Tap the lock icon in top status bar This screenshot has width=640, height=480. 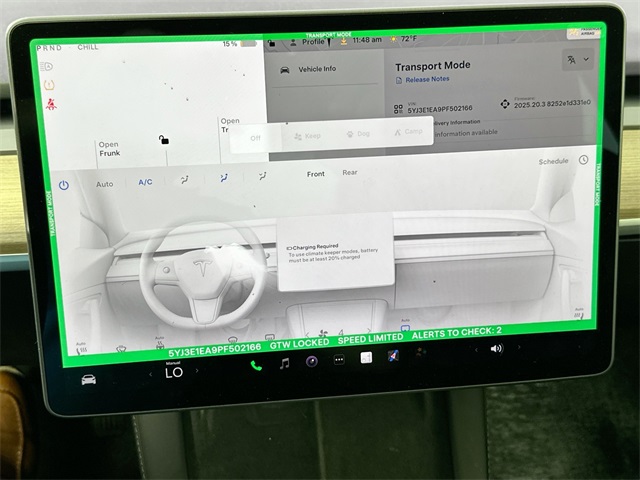(x=271, y=43)
